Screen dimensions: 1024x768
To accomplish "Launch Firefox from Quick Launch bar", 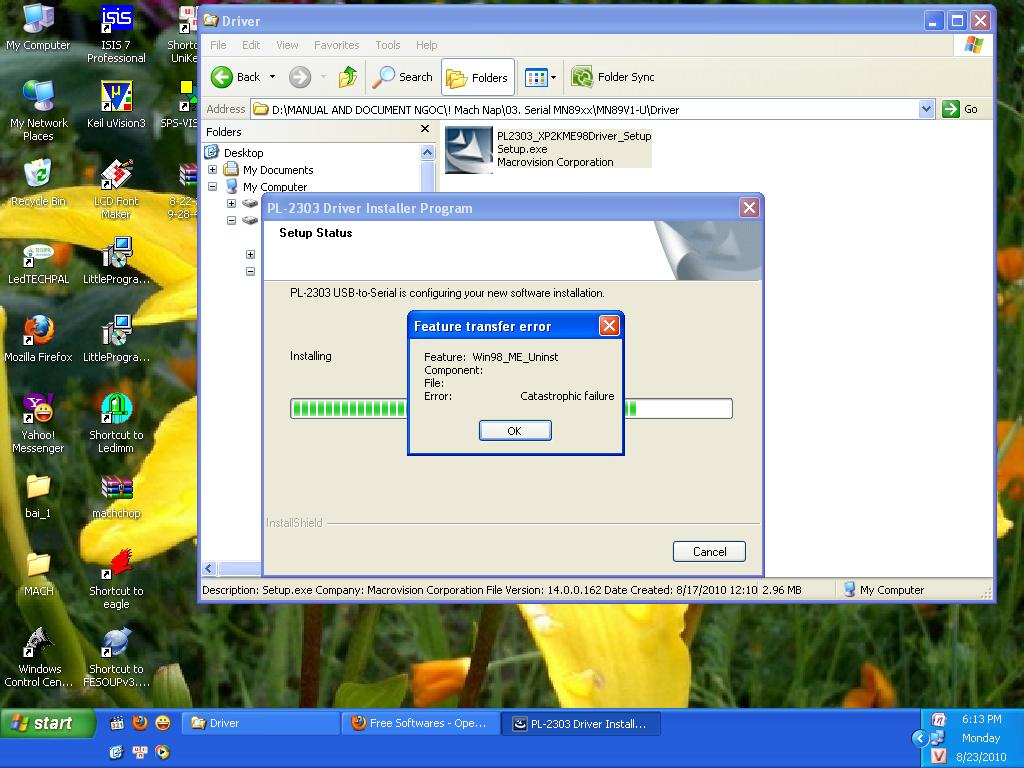I will point(140,722).
